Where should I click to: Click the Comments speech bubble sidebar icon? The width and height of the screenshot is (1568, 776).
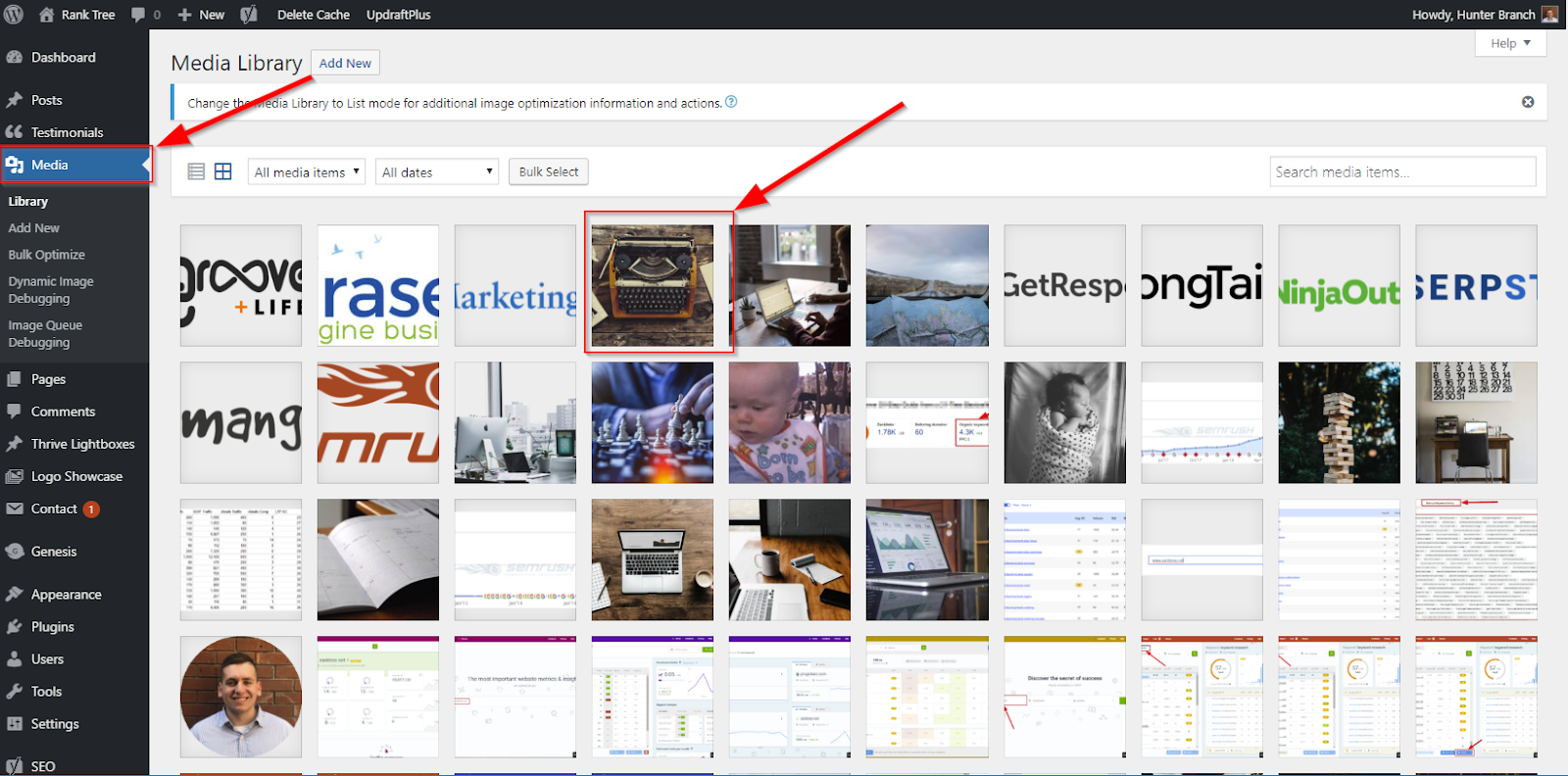pos(14,412)
